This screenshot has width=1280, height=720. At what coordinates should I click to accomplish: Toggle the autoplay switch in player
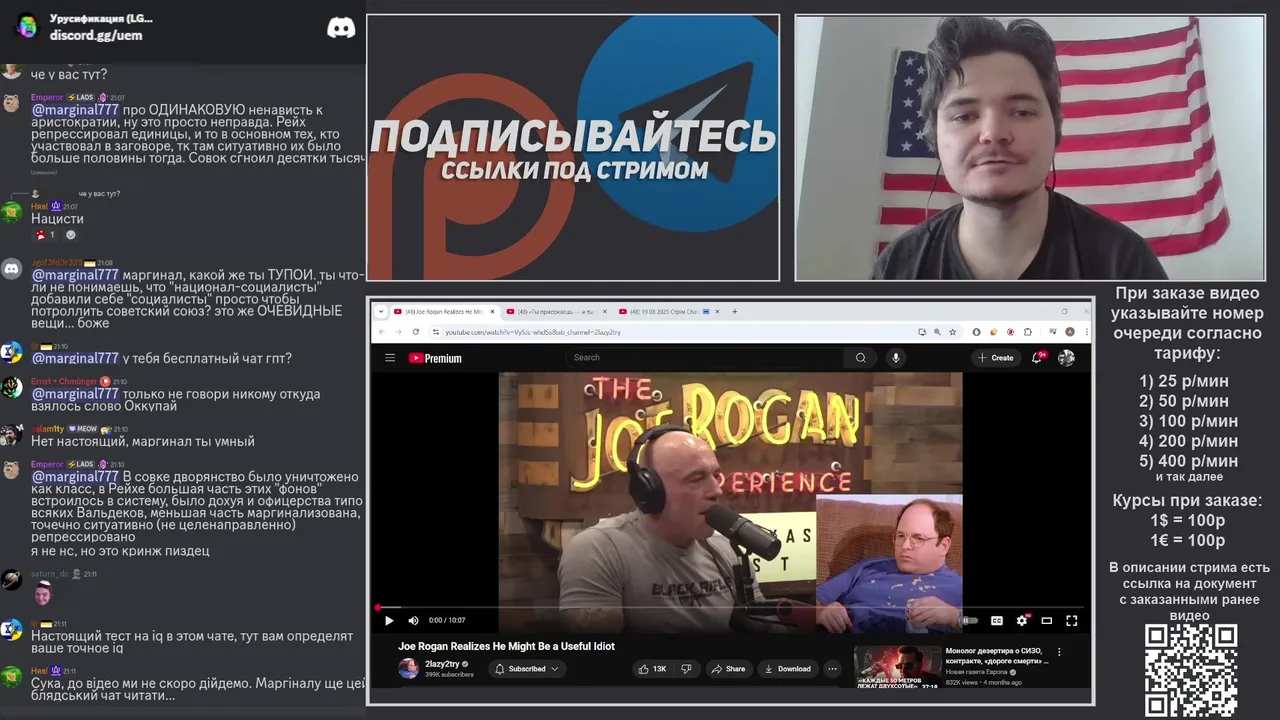point(970,620)
